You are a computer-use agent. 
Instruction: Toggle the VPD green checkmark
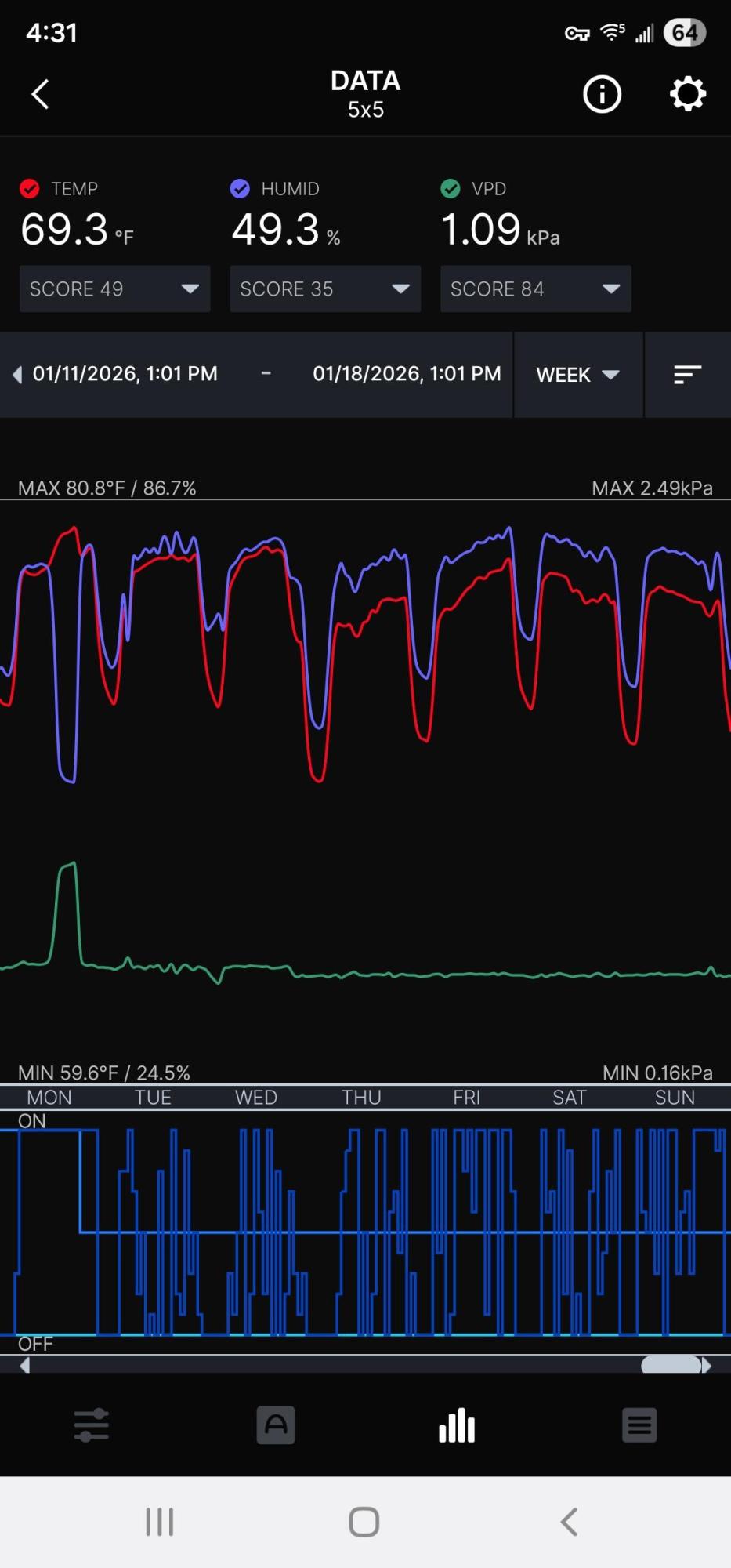click(x=451, y=189)
